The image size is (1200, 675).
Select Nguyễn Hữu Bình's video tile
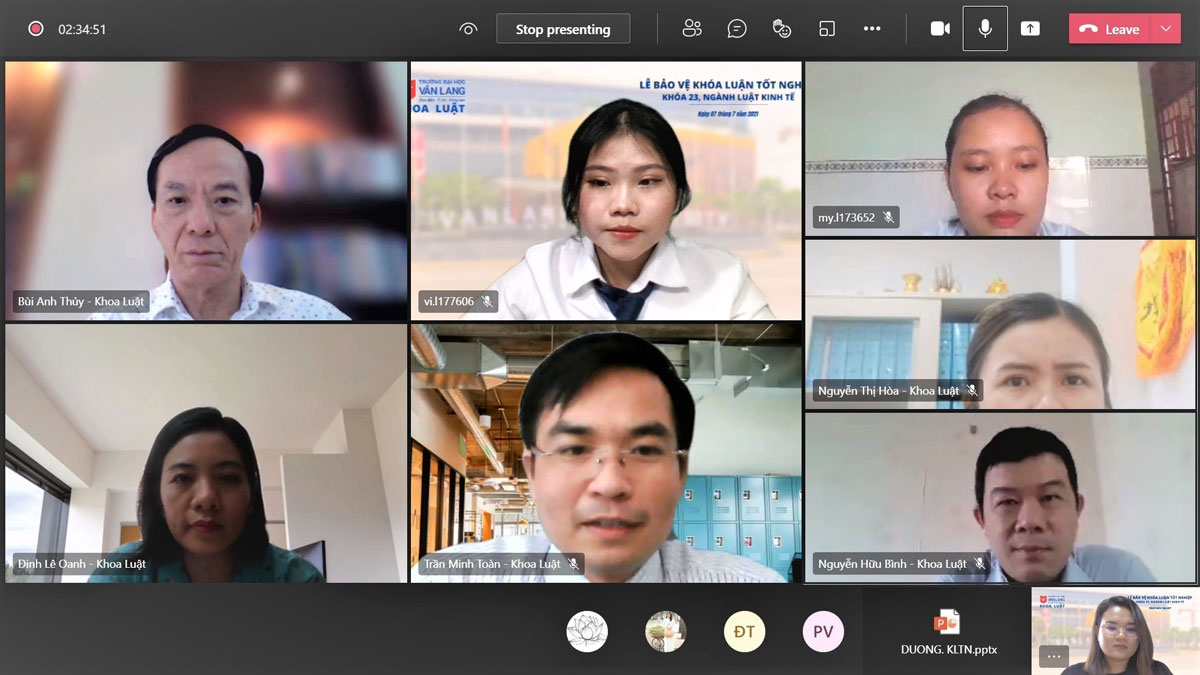[x=1000, y=498]
